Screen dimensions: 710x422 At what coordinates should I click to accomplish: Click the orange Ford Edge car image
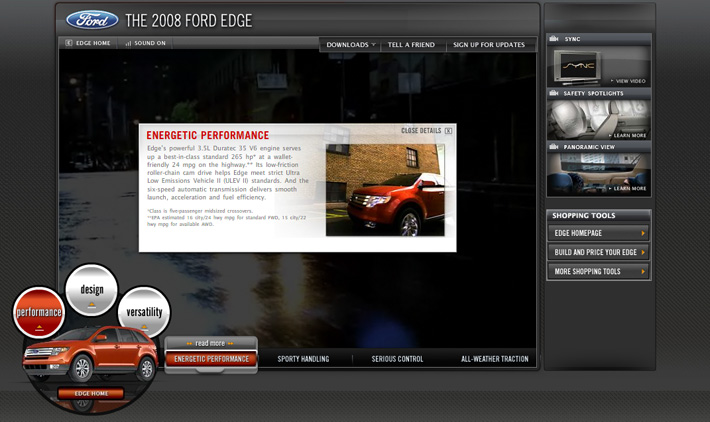pos(91,355)
